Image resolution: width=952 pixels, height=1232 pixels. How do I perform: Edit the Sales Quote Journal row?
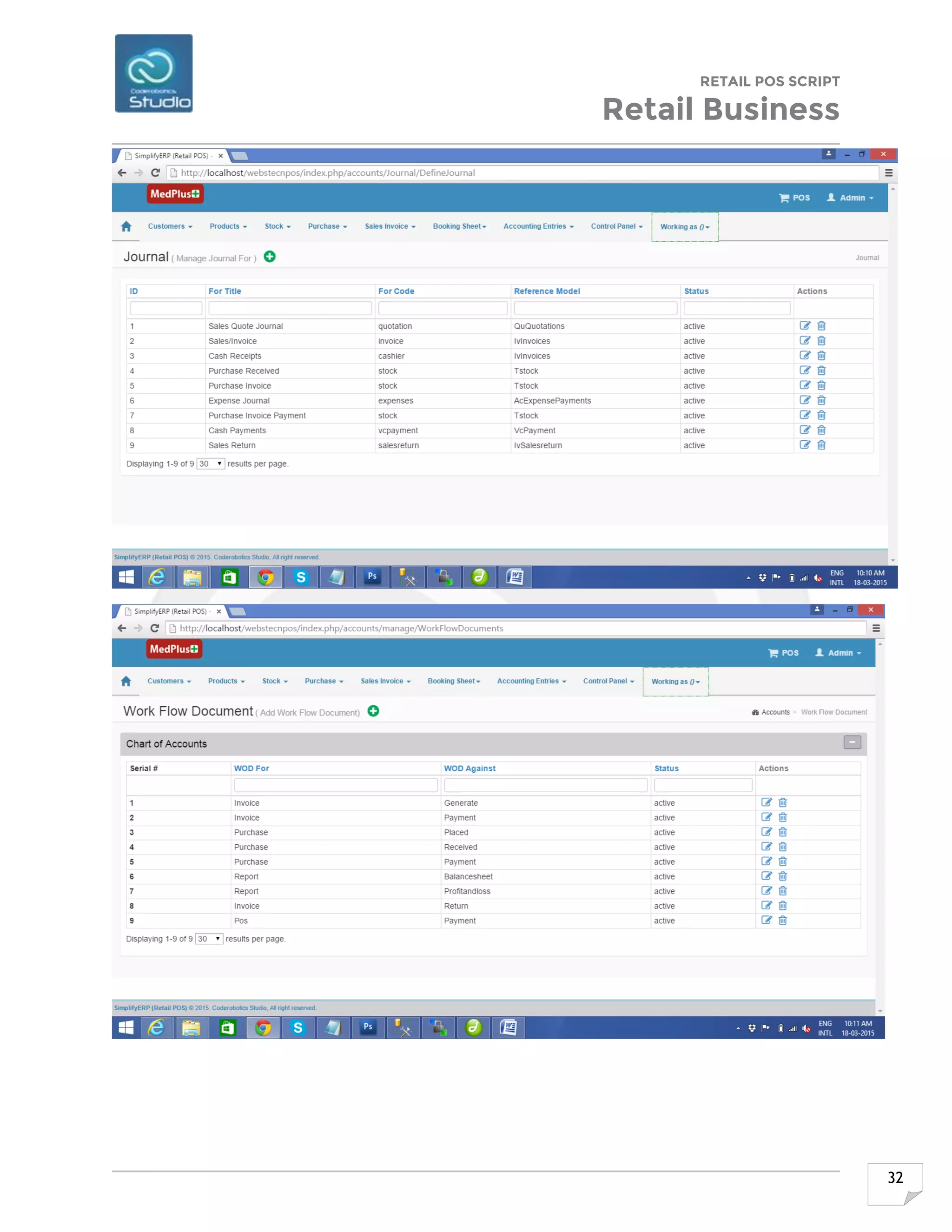pyautogui.click(x=805, y=325)
